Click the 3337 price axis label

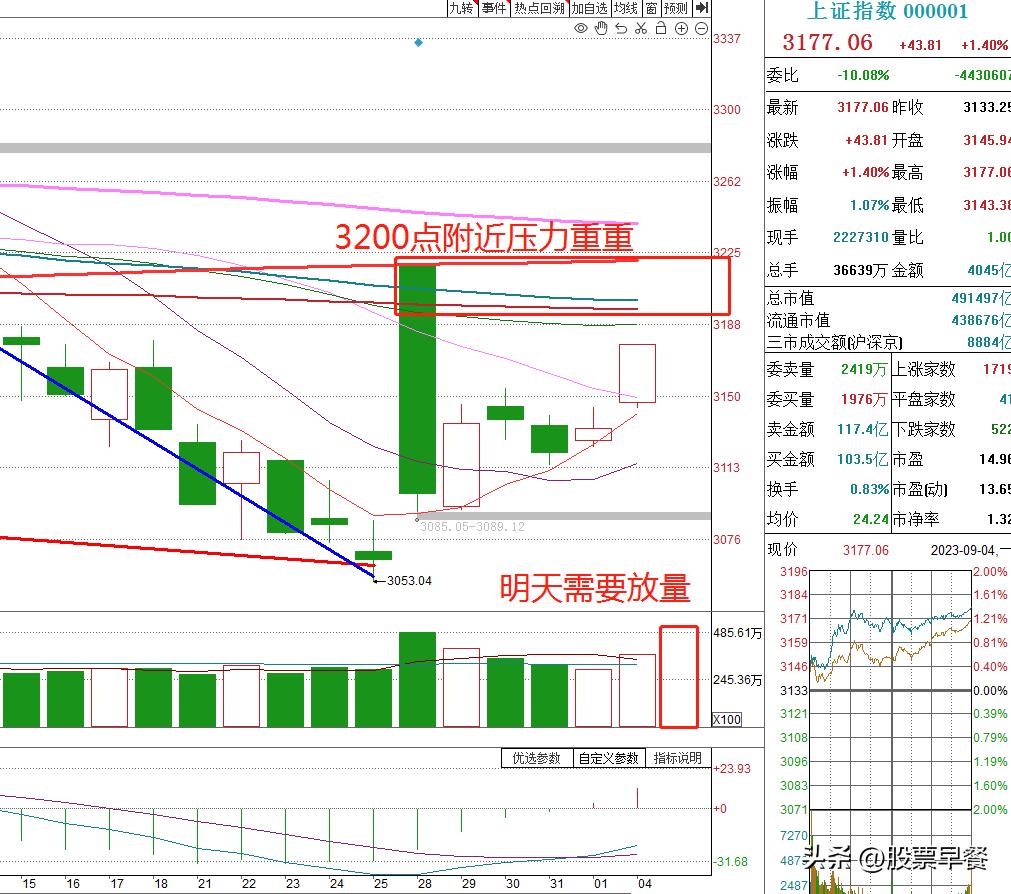727,39
